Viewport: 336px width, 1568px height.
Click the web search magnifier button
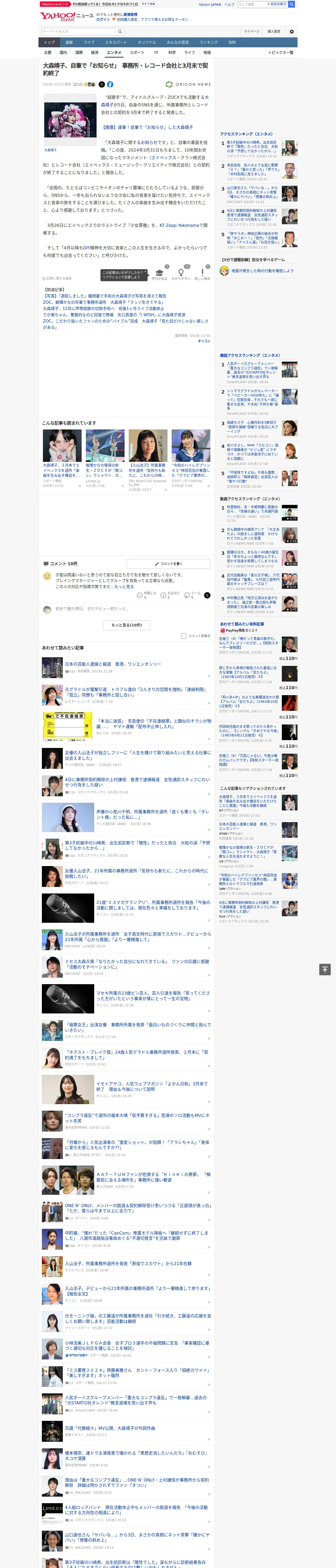click(x=292, y=4)
